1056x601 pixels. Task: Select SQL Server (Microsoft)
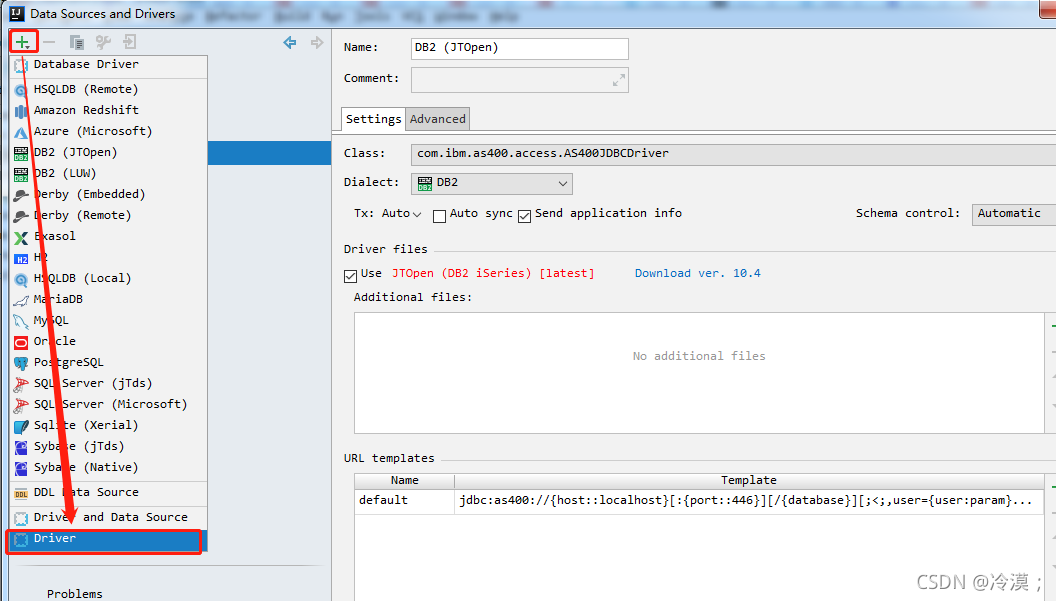pos(108,404)
